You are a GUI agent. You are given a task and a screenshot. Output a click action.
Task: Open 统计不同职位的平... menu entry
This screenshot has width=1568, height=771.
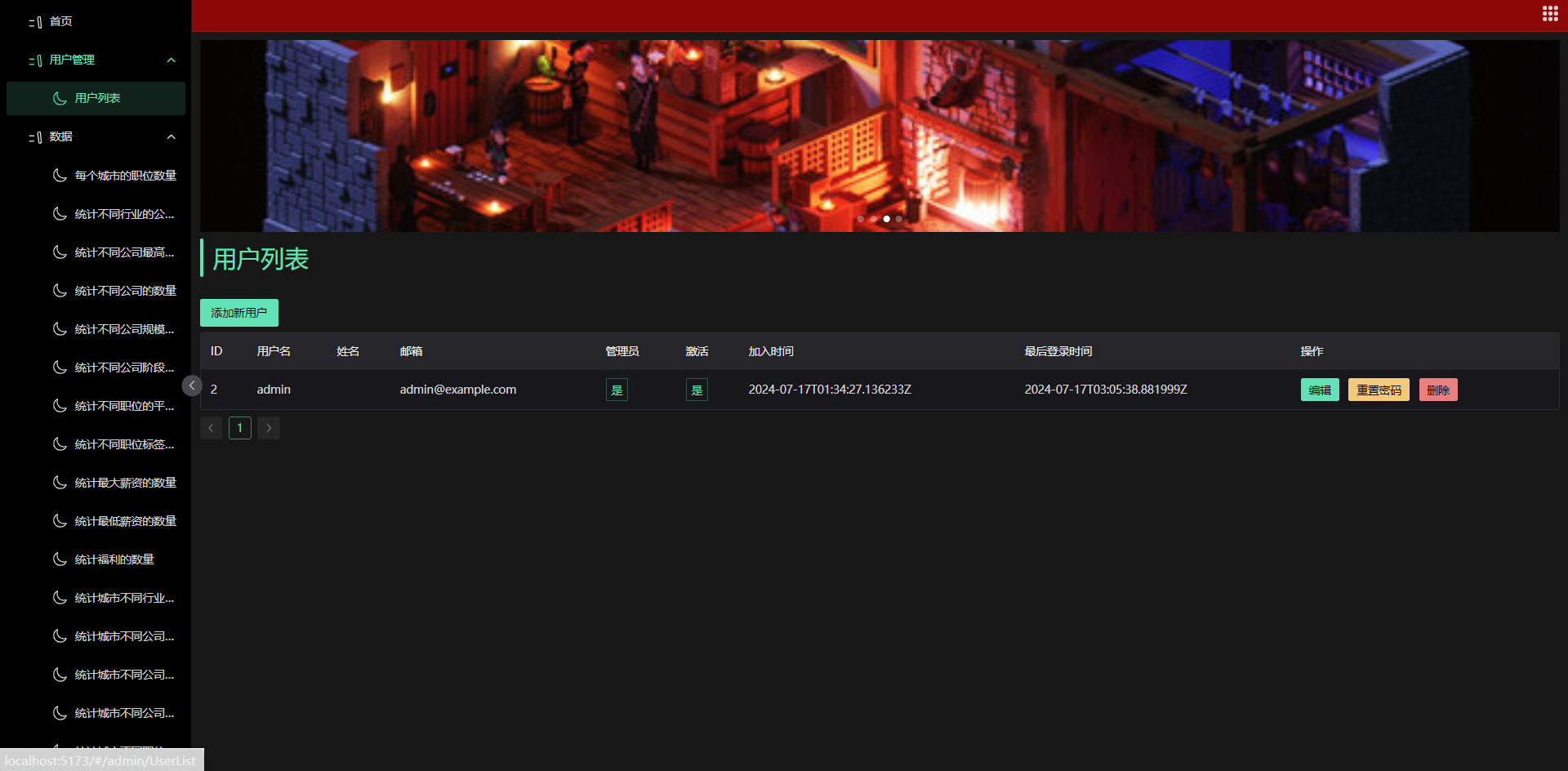[96, 406]
